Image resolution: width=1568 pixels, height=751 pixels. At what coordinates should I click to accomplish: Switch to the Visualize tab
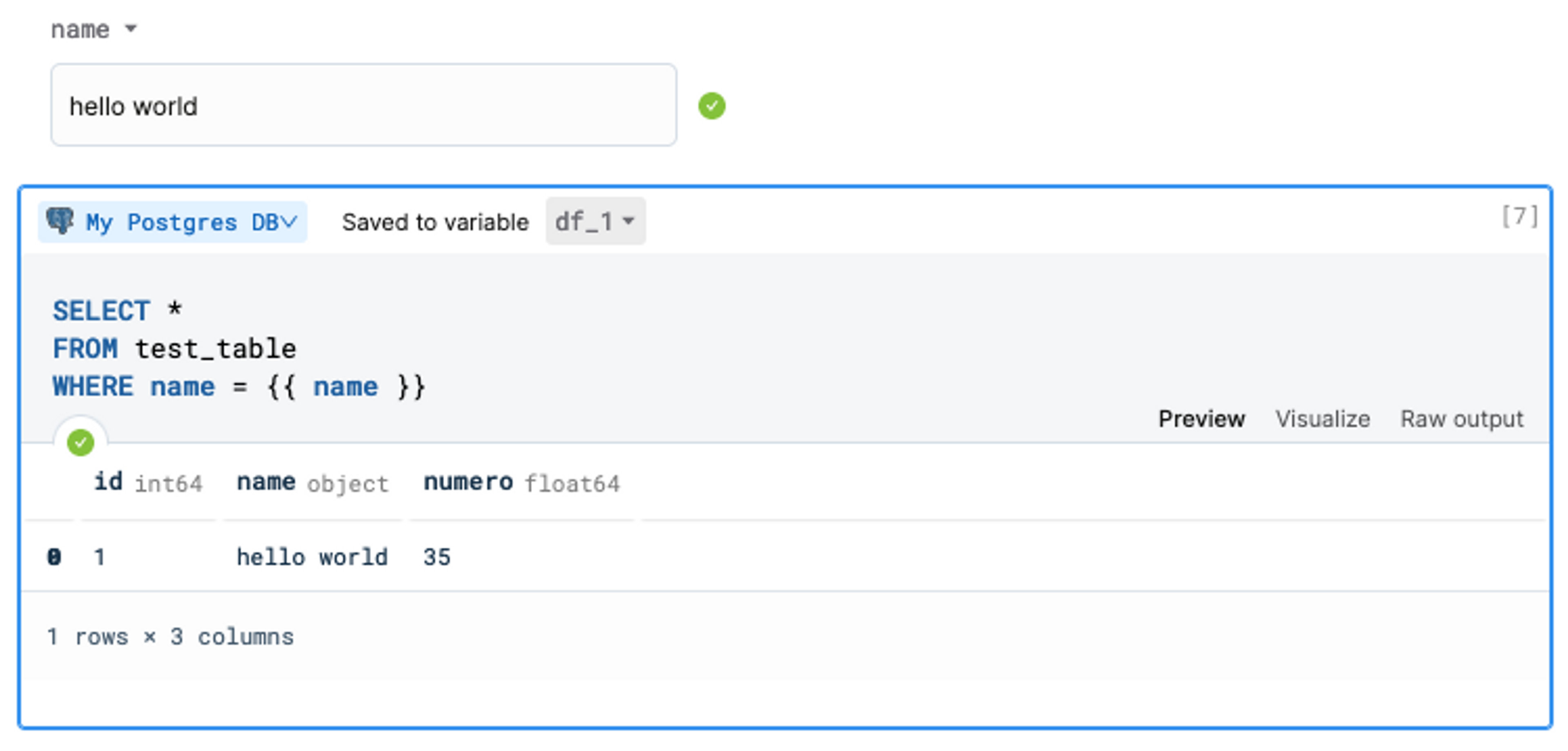1322,419
